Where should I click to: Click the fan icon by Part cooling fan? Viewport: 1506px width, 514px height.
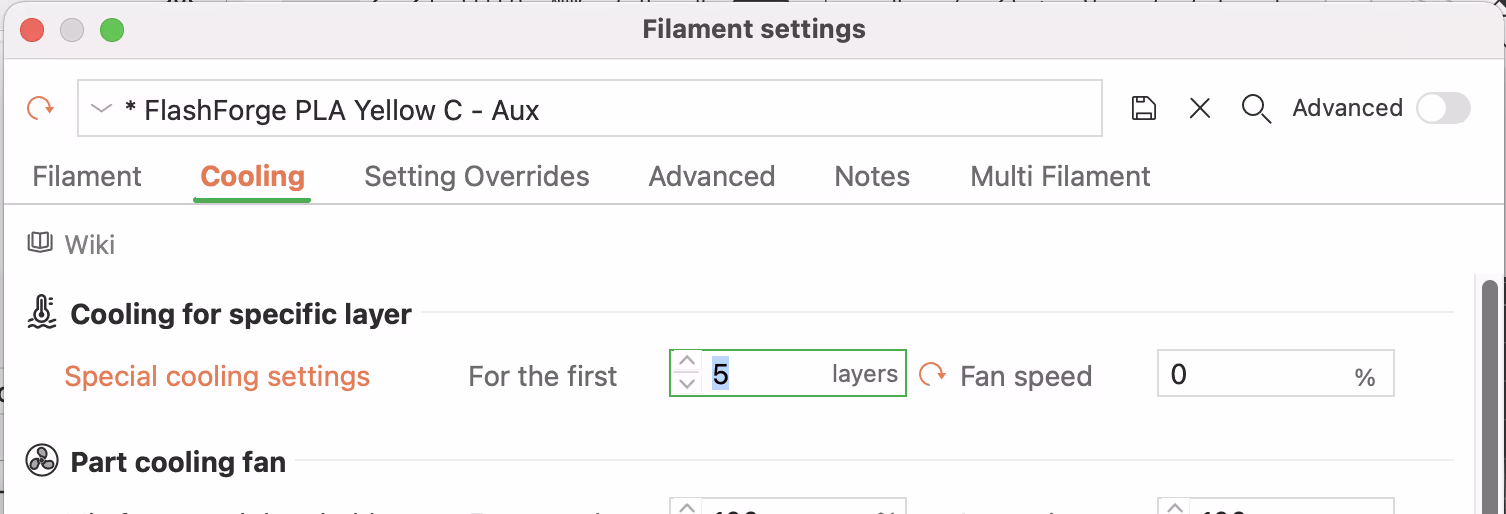pos(42,461)
